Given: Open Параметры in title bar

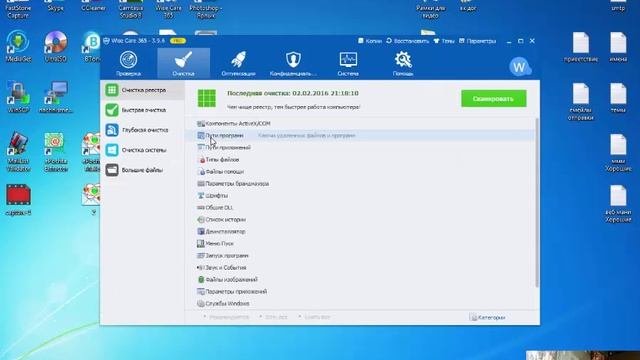Looking at the screenshot, I should [x=478, y=41].
